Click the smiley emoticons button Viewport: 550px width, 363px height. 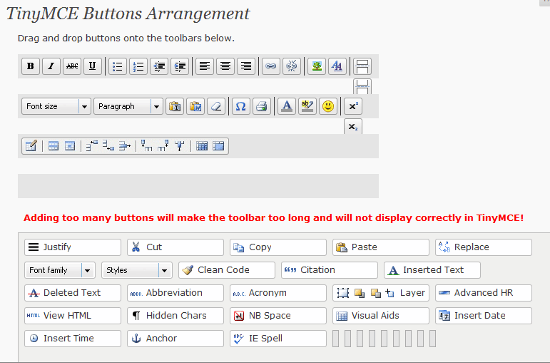pyautogui.click(x=328, y=106)
